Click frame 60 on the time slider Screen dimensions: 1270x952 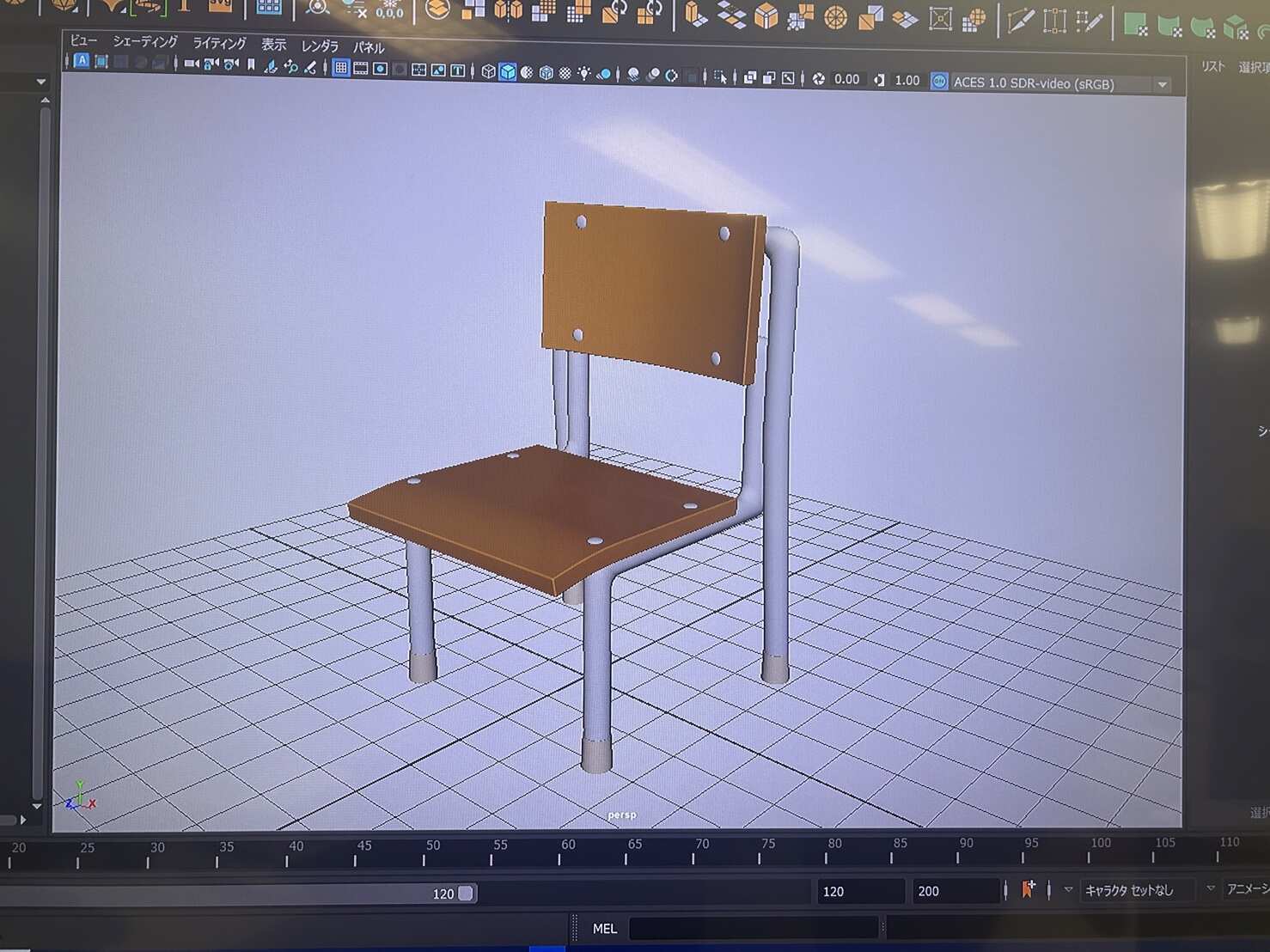[565, 851]
